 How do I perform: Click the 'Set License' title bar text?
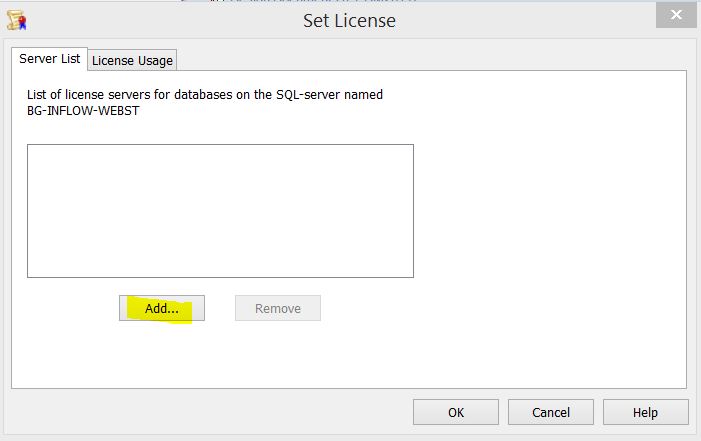[x=349, y=20]
